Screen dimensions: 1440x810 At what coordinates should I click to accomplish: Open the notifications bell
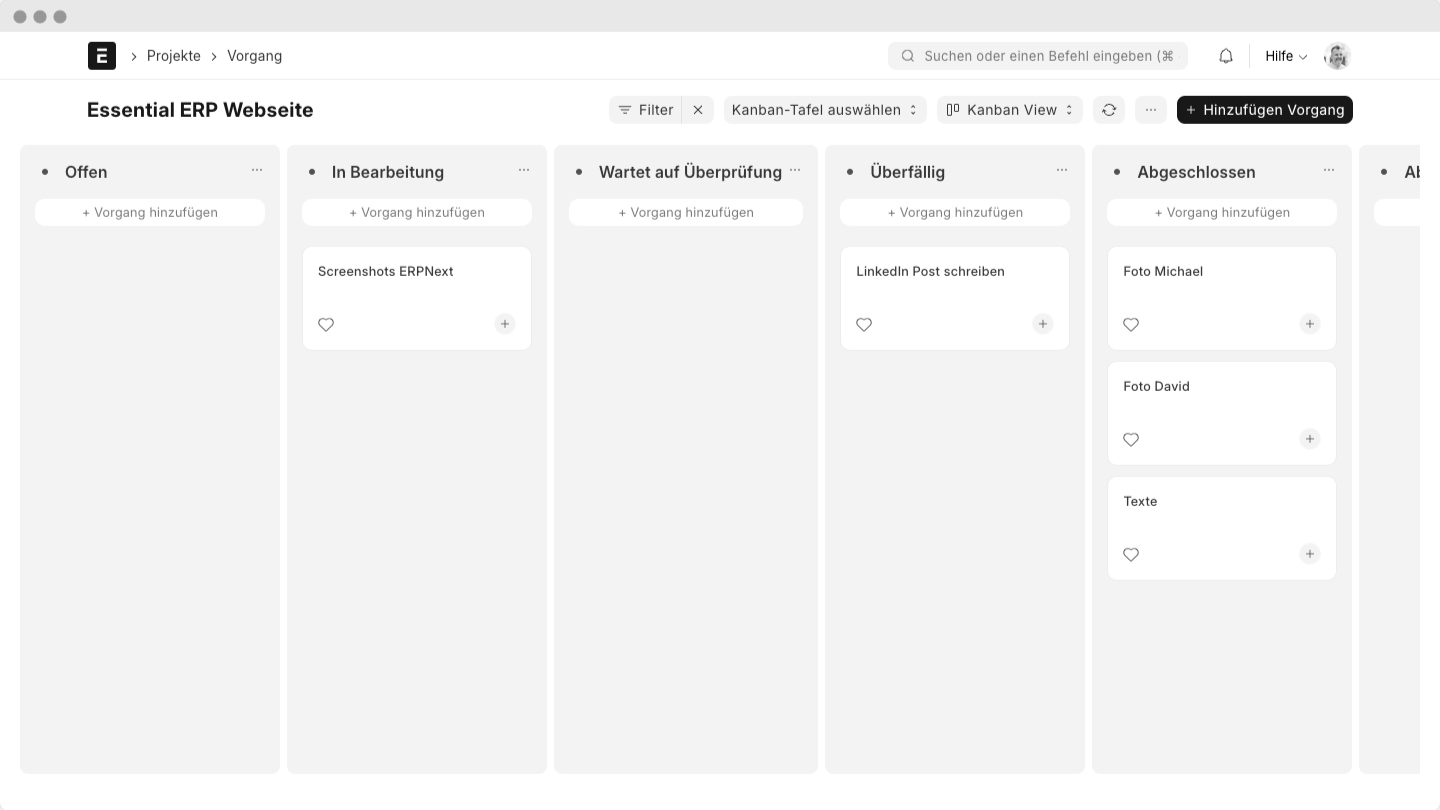tap(1225, 56)
